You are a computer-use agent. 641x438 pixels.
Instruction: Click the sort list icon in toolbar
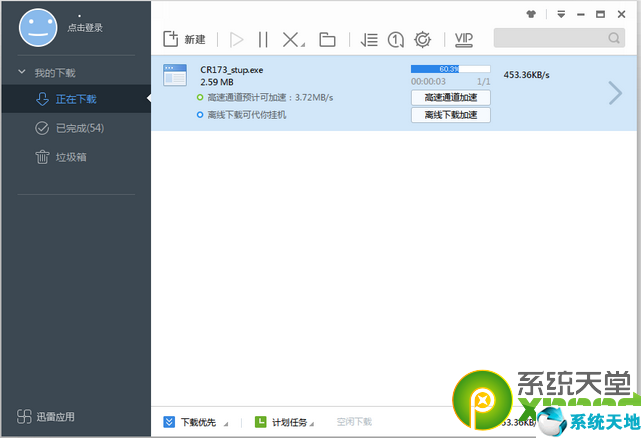369,40
